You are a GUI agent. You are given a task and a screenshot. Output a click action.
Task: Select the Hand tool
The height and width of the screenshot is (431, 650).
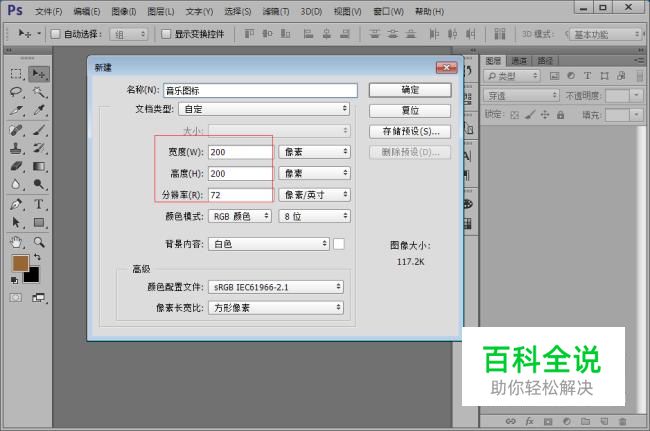[16, 242]
